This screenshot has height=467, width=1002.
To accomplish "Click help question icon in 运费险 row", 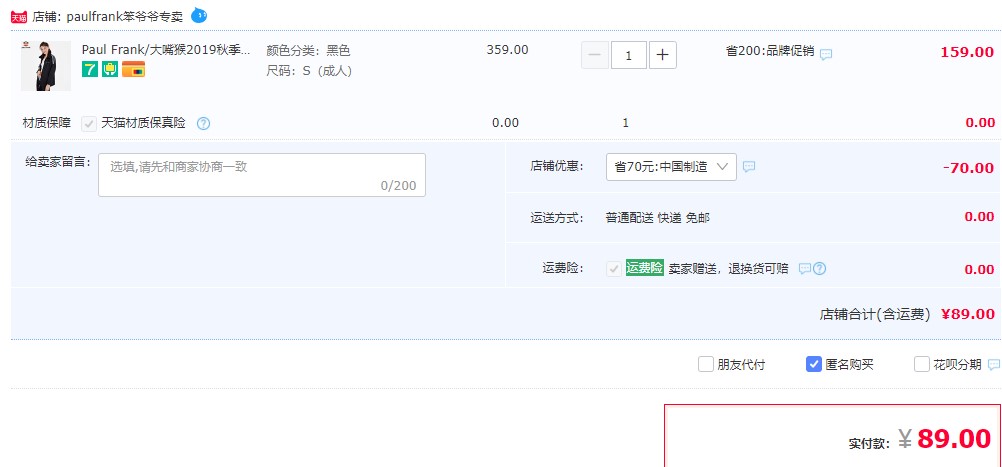I will tap(819, 268).
